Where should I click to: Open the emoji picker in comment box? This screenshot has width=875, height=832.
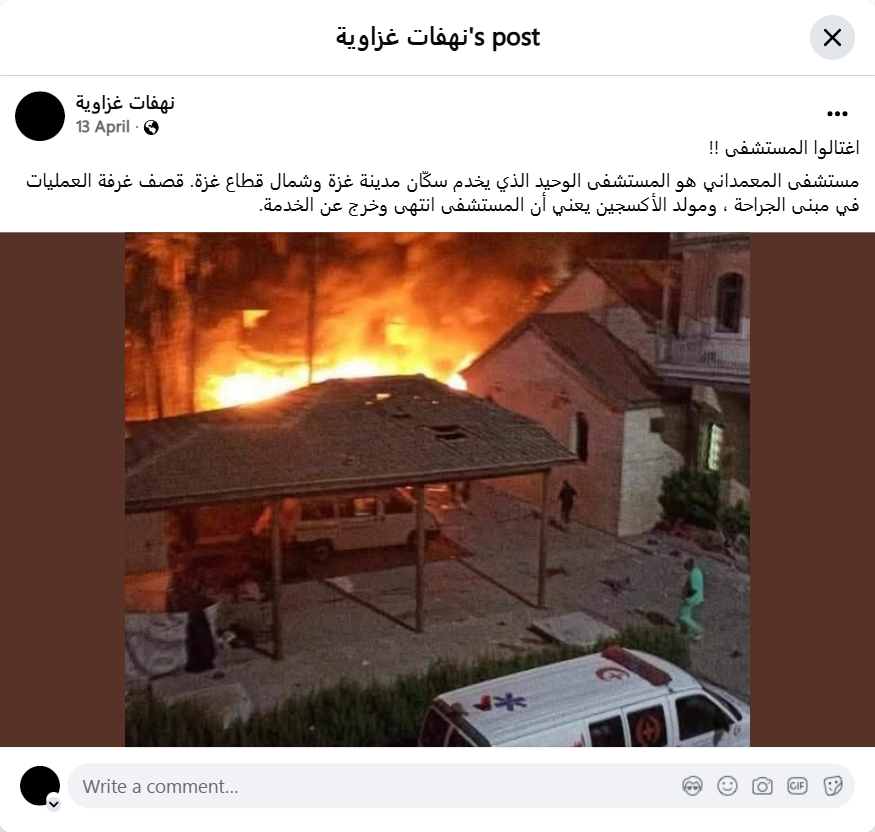[x=727, y=786]
